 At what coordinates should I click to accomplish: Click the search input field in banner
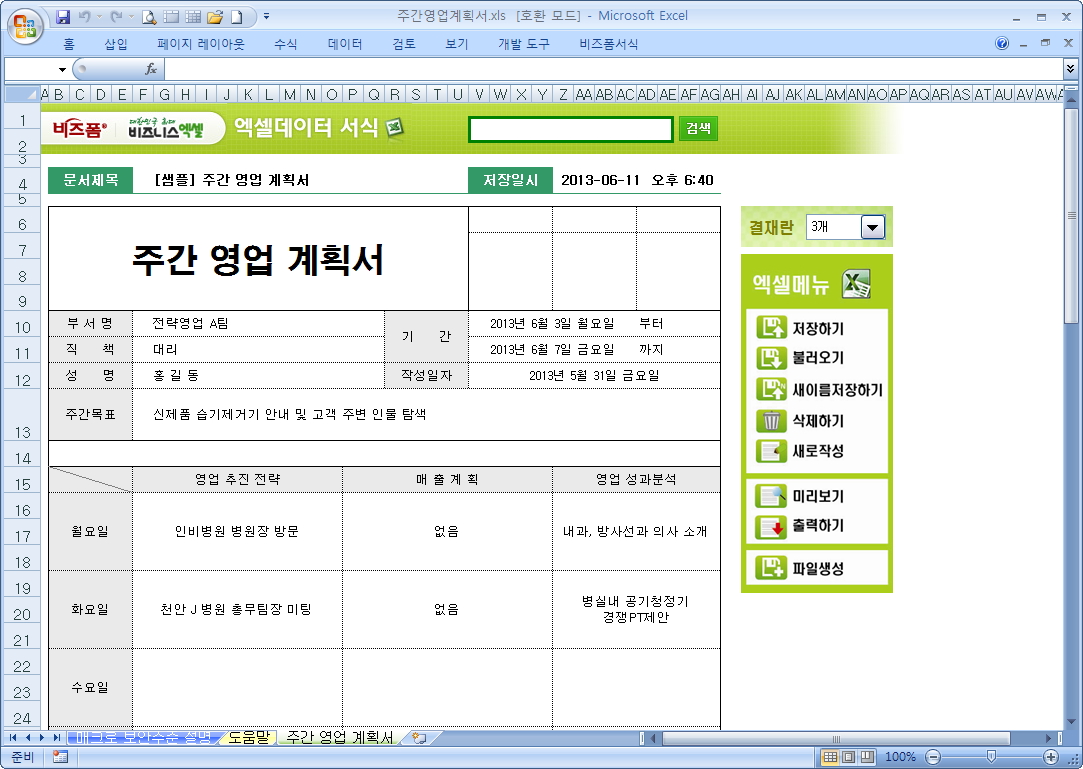pyautogui.click(x=571, y=129)
